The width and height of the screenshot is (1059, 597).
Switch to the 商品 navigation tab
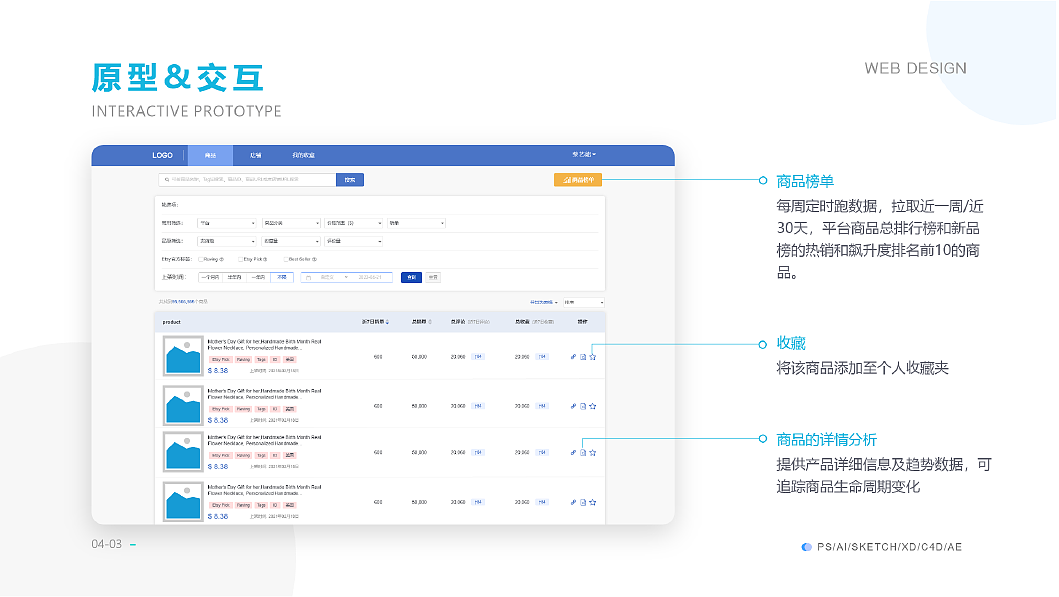tap(210, 155)
